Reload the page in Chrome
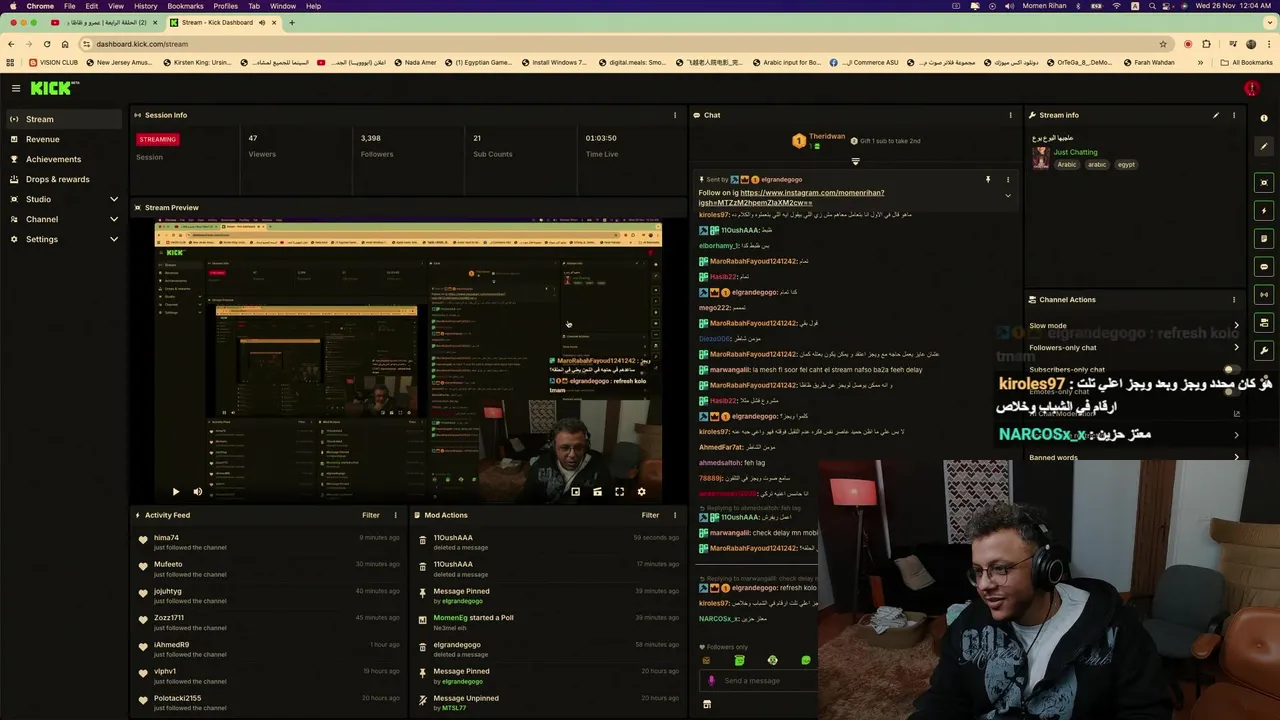This screenshot has height=720, width=1280. point(46,44)
